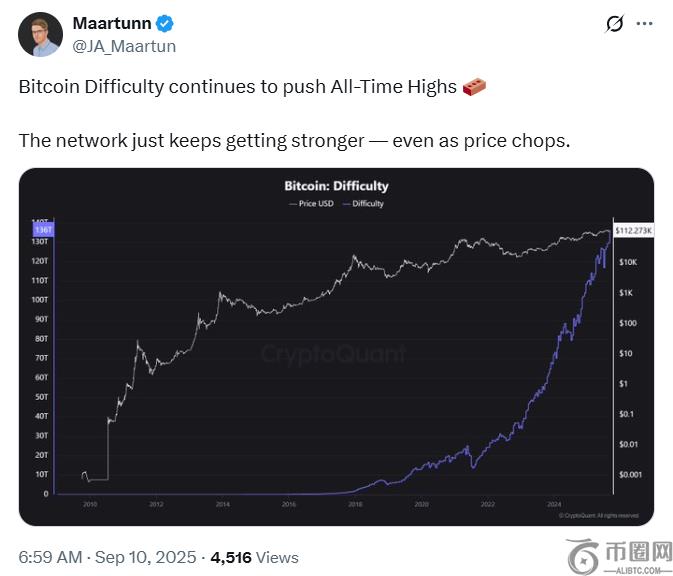This screenshot has height=576, width=673.
Task: Click the $112.273K current price label
Action: 634,231
